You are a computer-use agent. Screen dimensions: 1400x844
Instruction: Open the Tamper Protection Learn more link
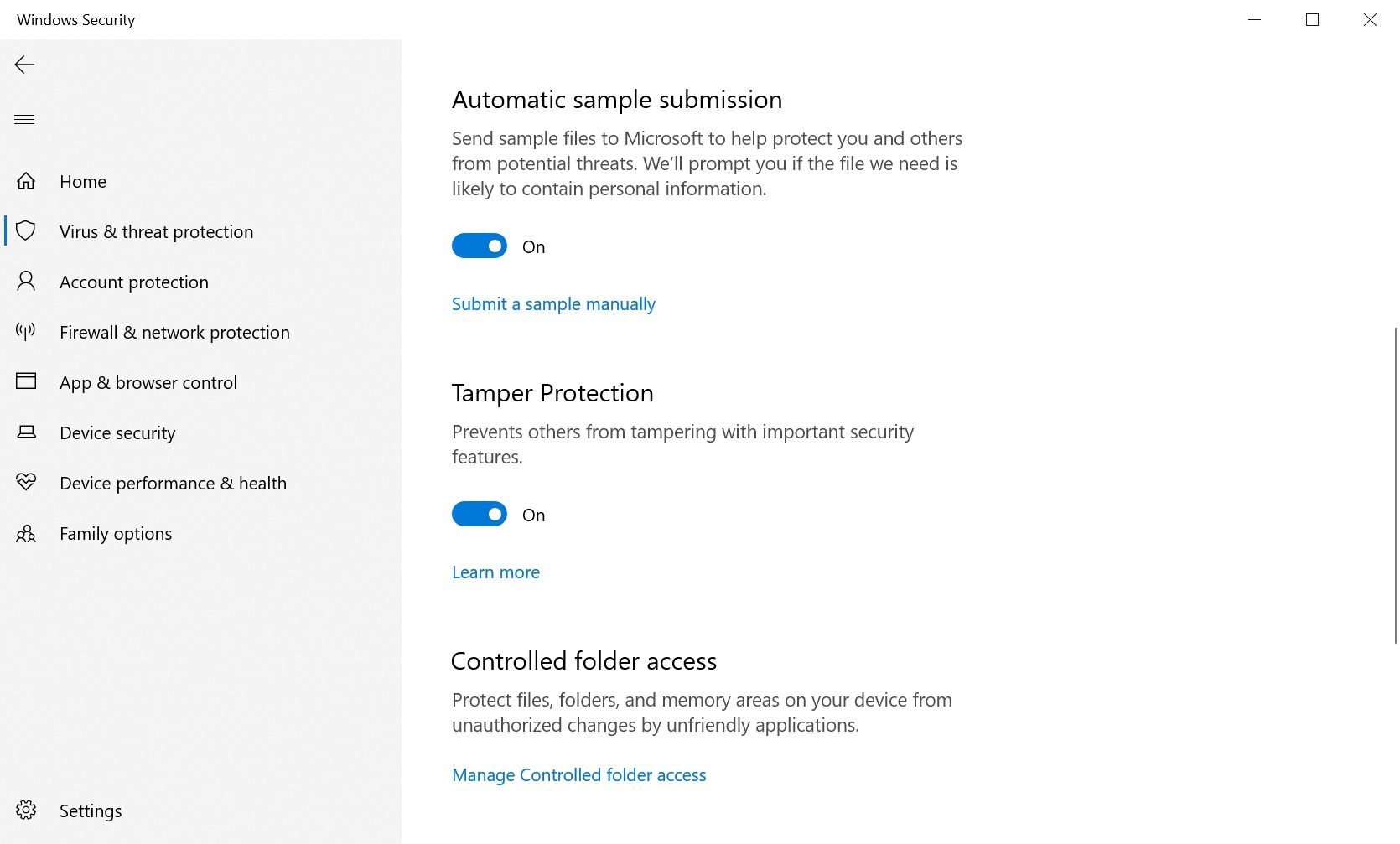[495, 572]
